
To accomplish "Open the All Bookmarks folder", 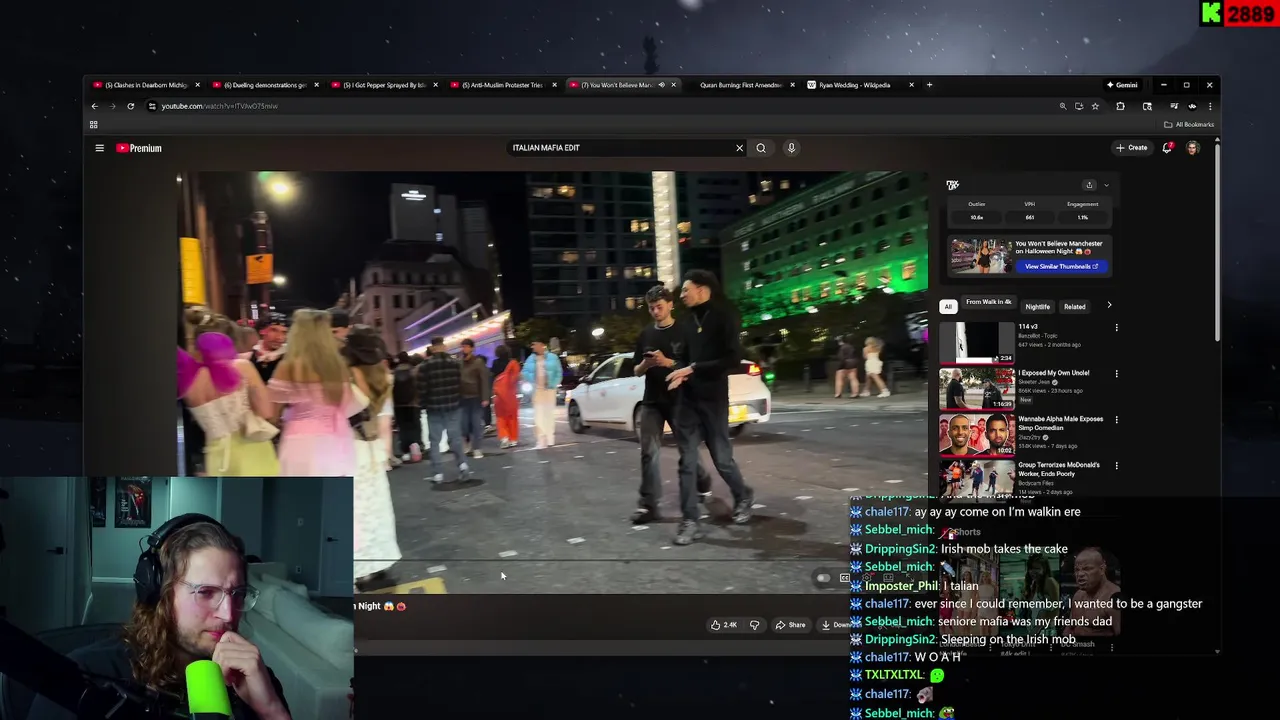I will pos(1189,125).
